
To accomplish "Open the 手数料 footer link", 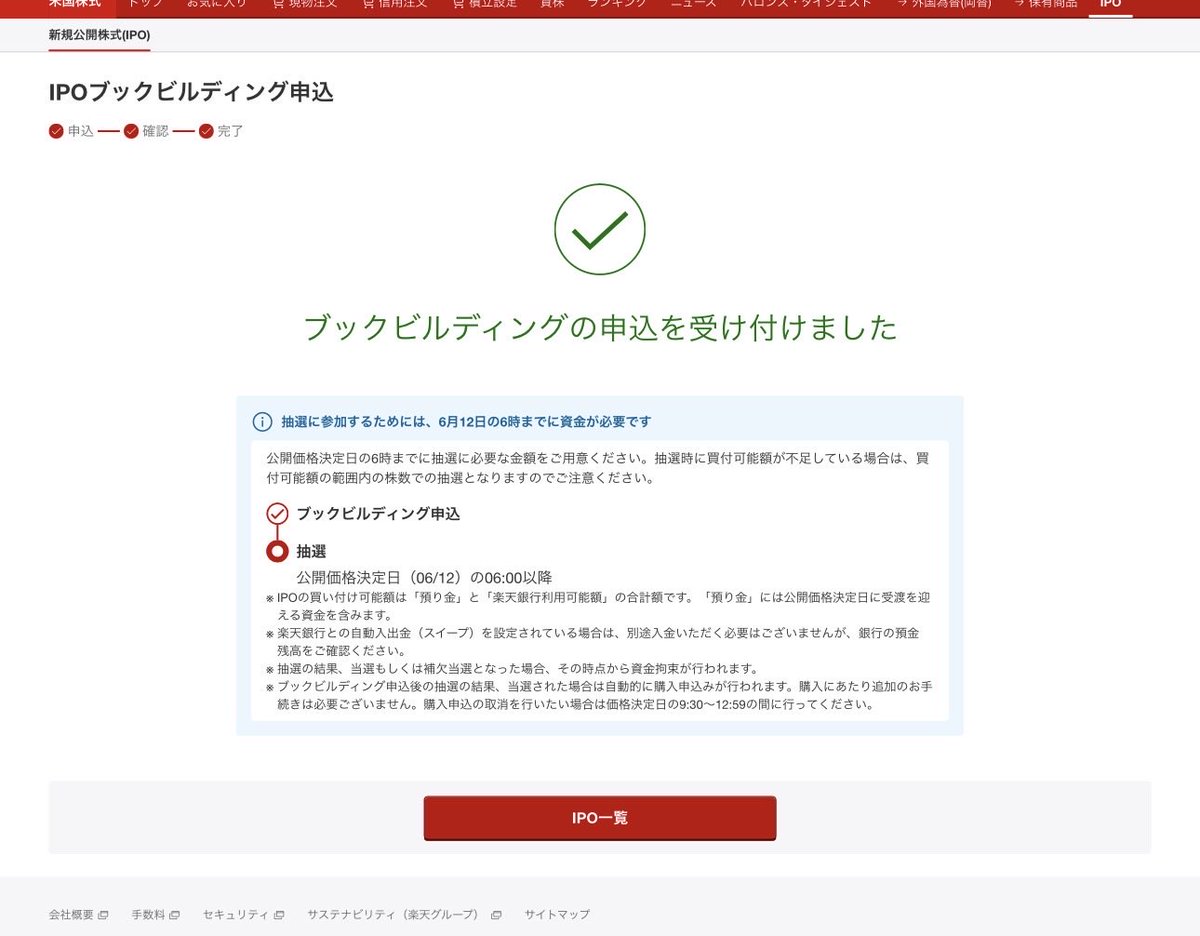I will pos(155,914).
